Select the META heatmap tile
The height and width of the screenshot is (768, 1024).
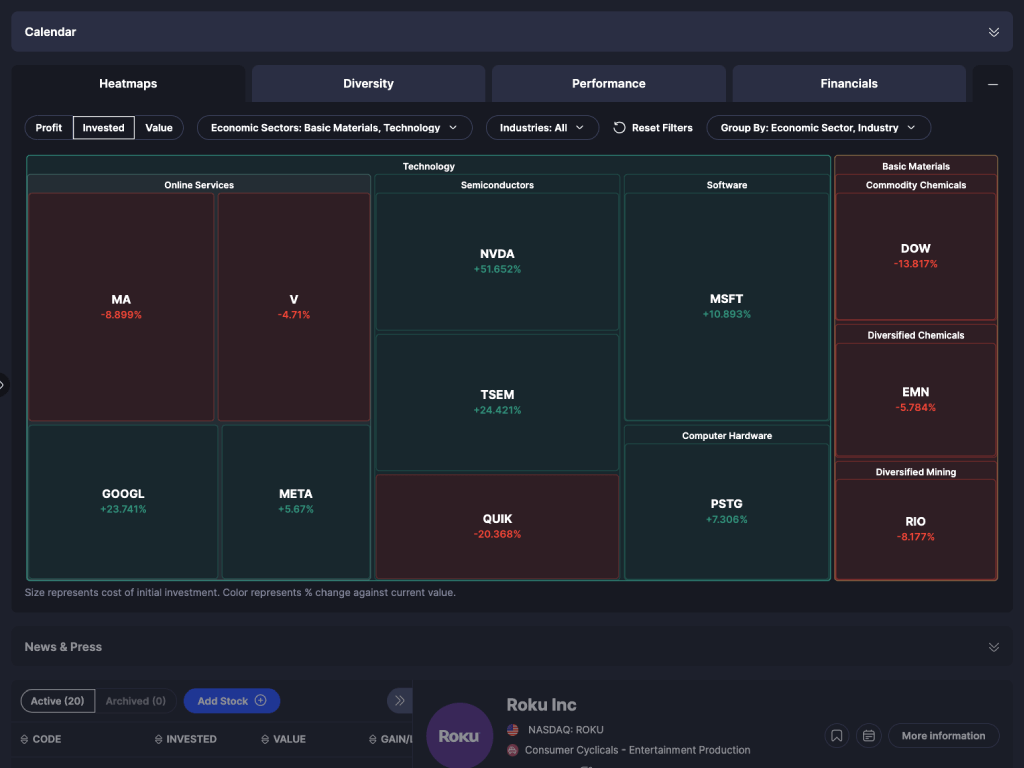tap(296, 501)
